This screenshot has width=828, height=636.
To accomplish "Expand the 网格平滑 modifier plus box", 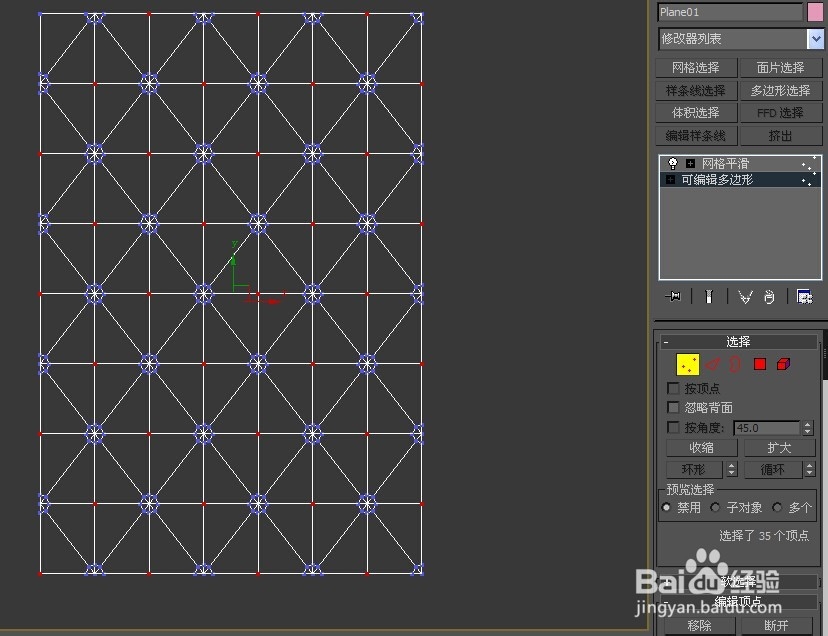I will tap(690, 163).
